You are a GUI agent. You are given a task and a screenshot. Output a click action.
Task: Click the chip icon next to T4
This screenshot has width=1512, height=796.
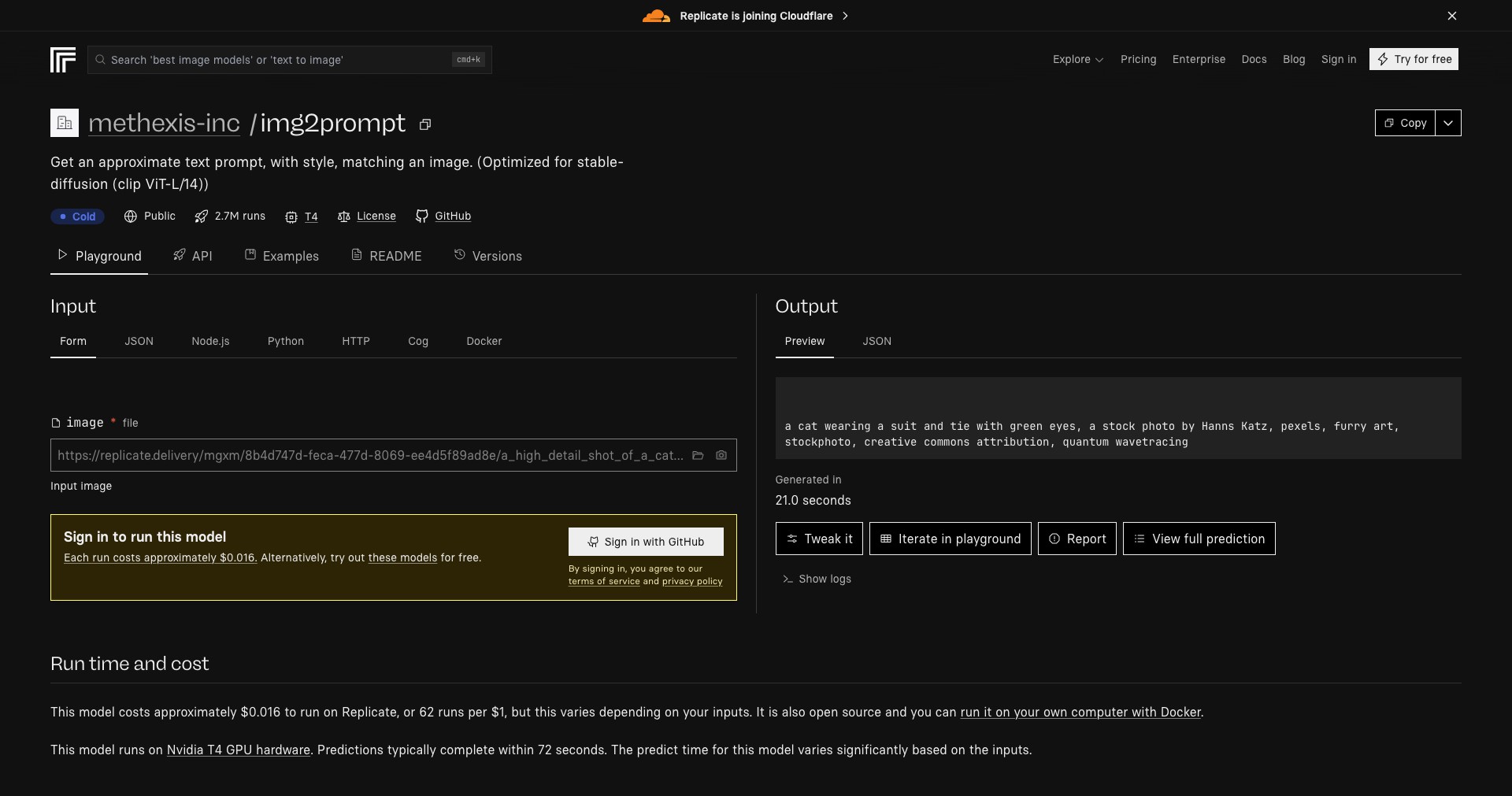[x=291, y=217]
